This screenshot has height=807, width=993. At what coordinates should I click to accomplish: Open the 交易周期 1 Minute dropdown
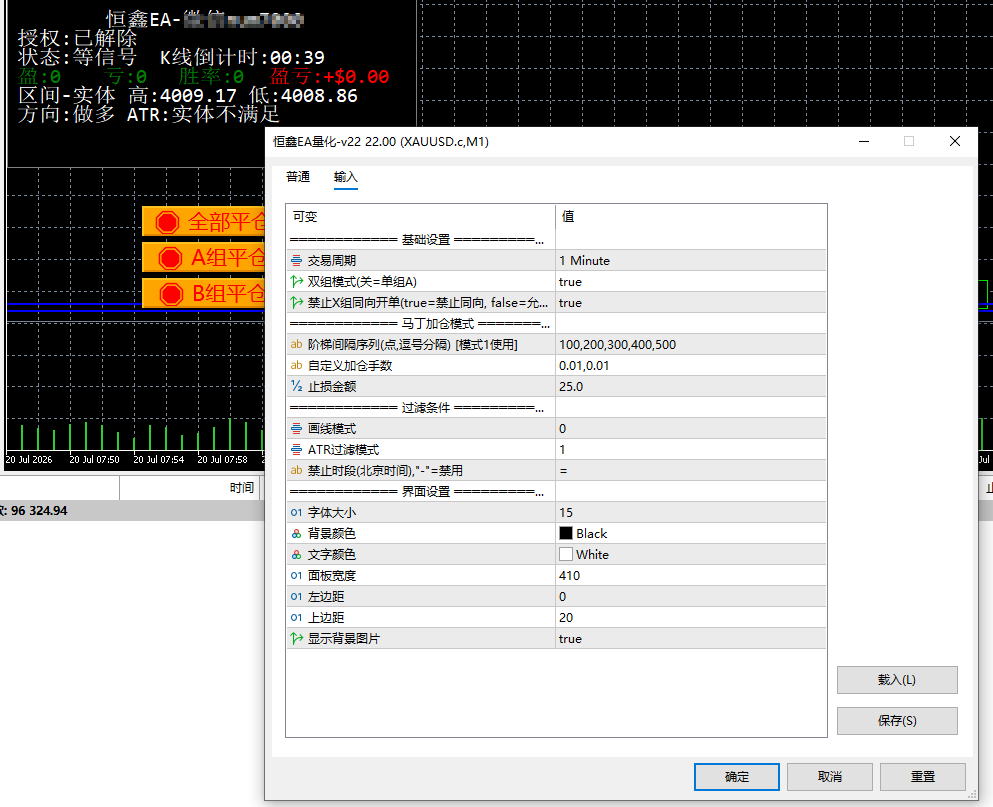pos(691,260)
